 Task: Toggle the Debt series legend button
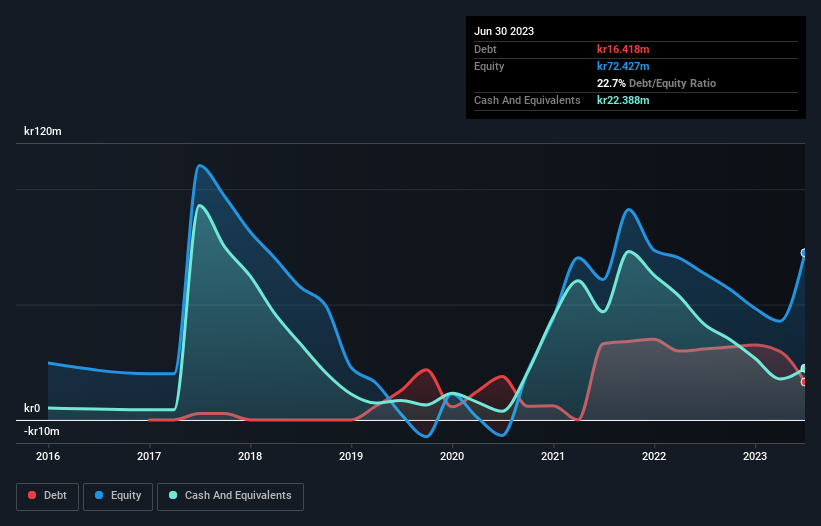point(47,496)
